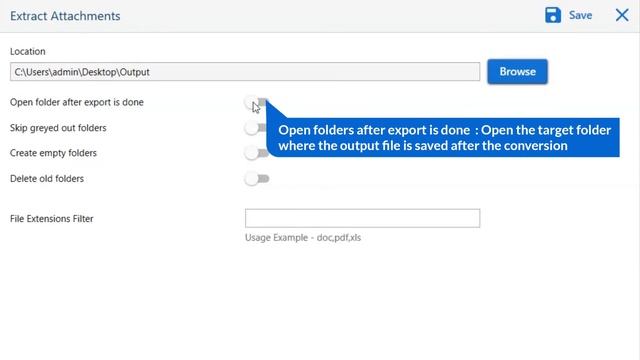
Task: Click the Save text label
Action: pos(580,16)
